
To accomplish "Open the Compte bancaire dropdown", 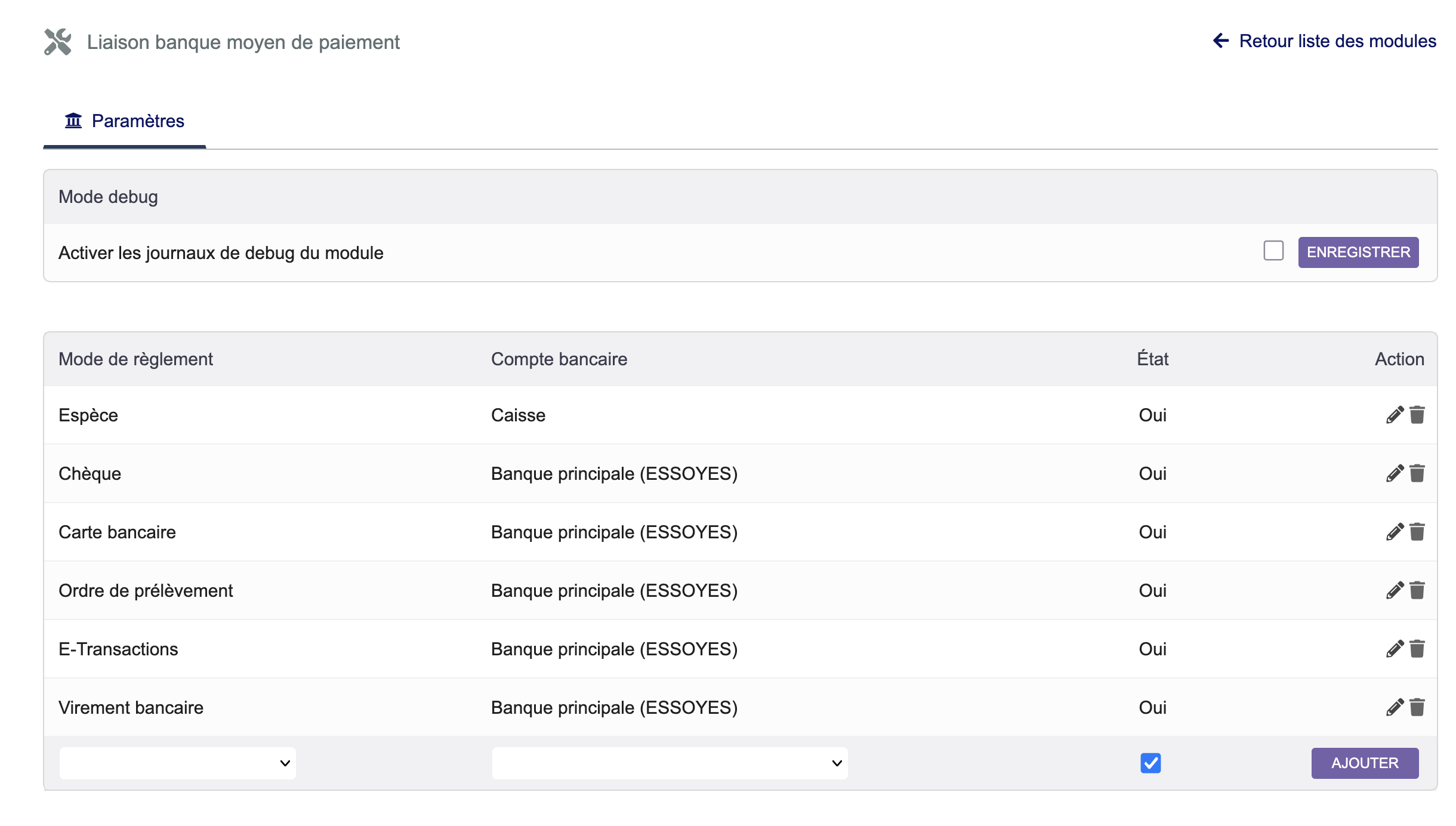I will pos(670,763).
